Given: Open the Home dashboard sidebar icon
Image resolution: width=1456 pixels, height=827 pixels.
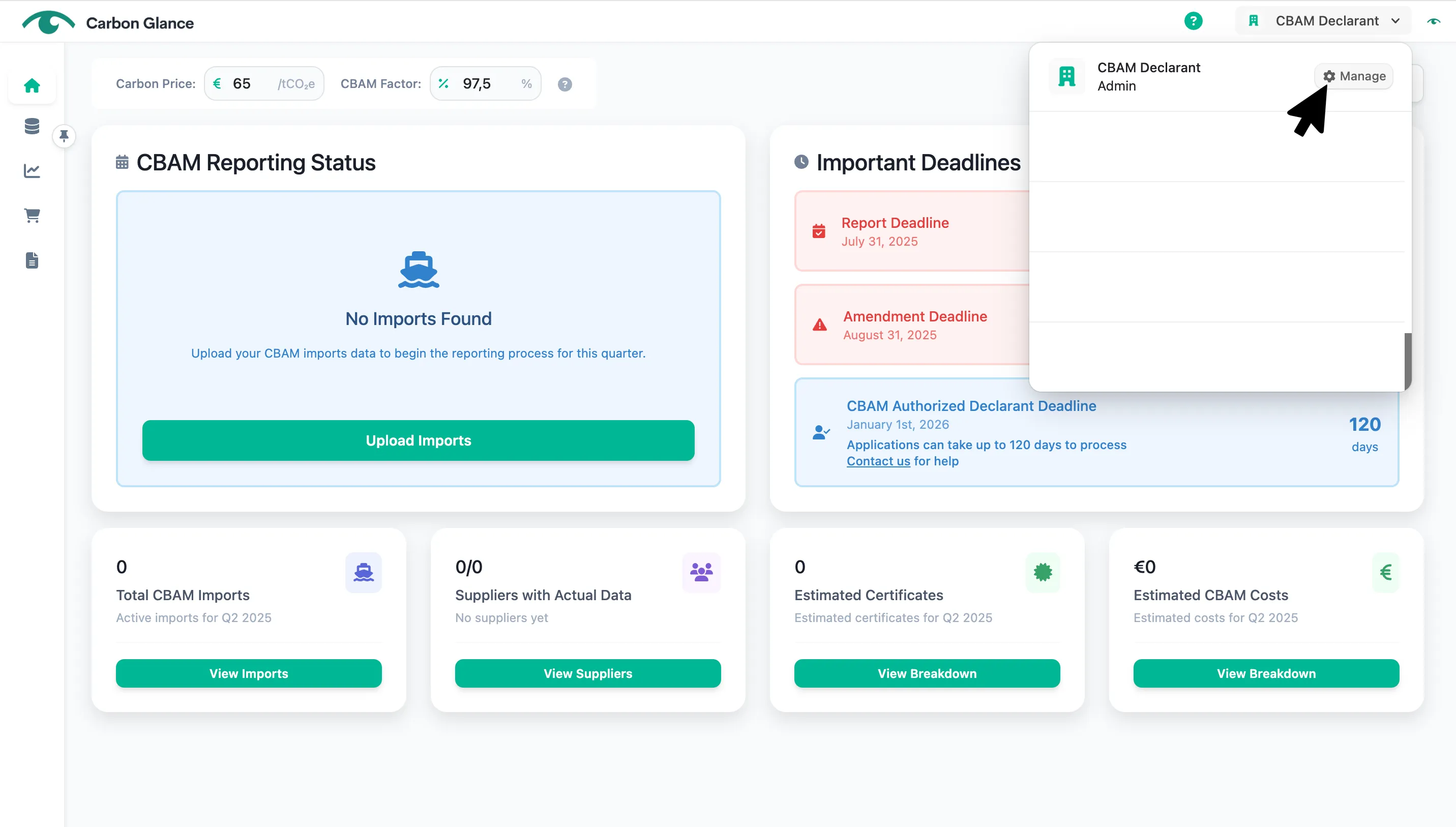Looking at the screenshot, I should (x=32, y=86).
